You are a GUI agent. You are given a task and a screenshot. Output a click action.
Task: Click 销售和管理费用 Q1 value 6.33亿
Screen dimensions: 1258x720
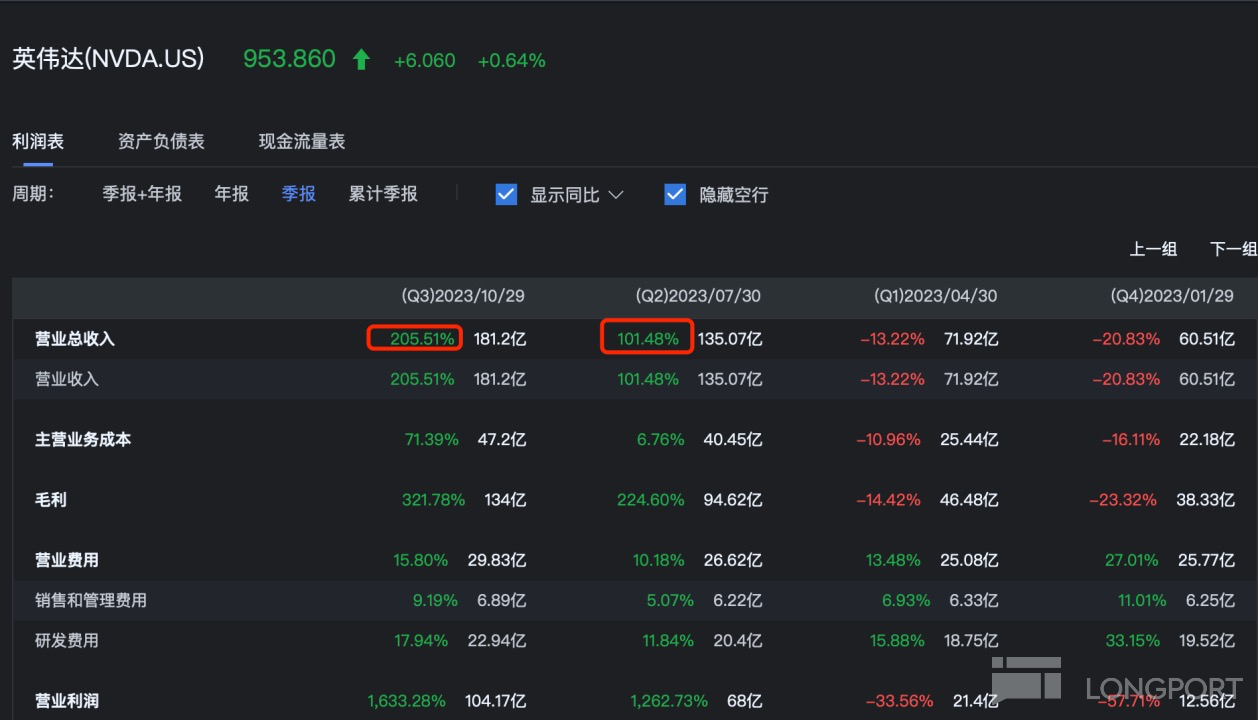pos(973,600)
